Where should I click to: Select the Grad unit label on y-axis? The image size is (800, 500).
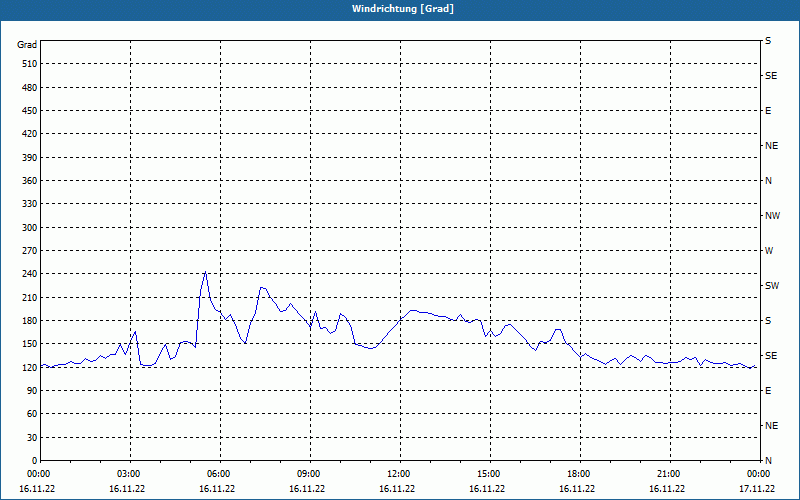[27, 45]
